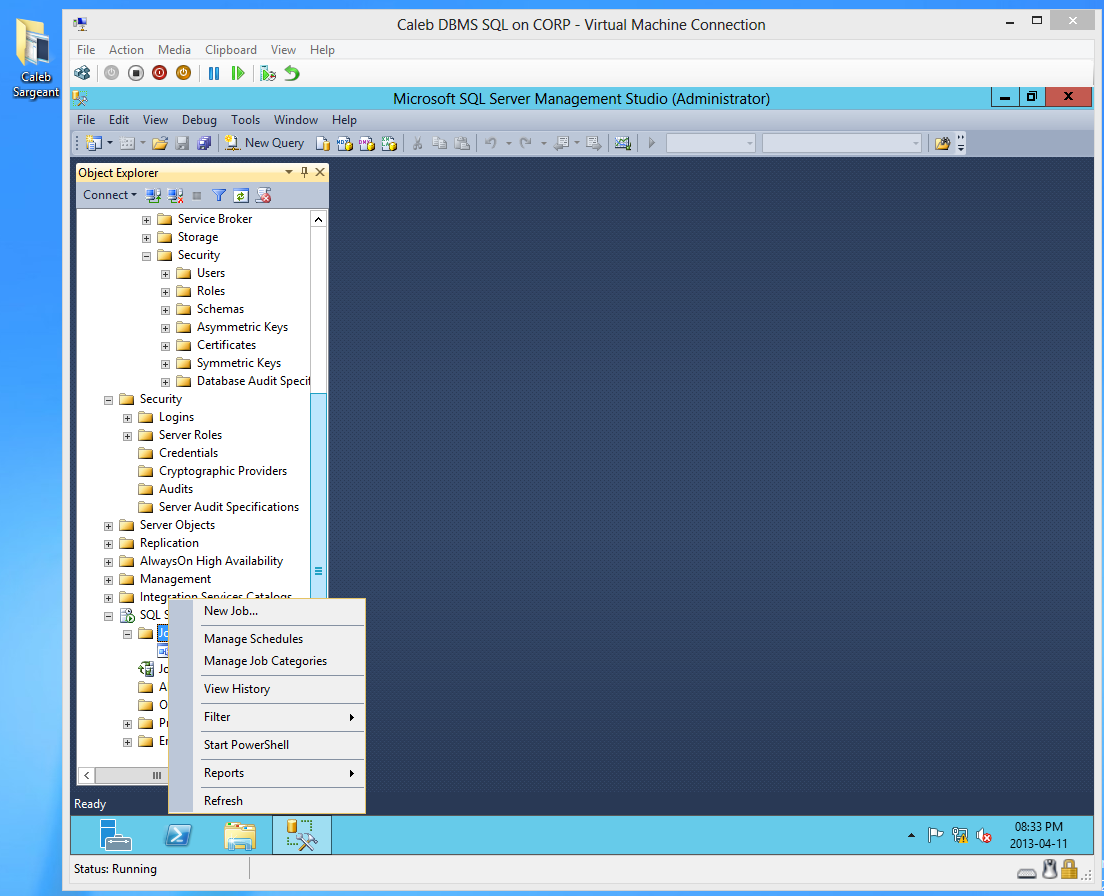
Task: Expand the Server Roles node
Action: (127, 436)
